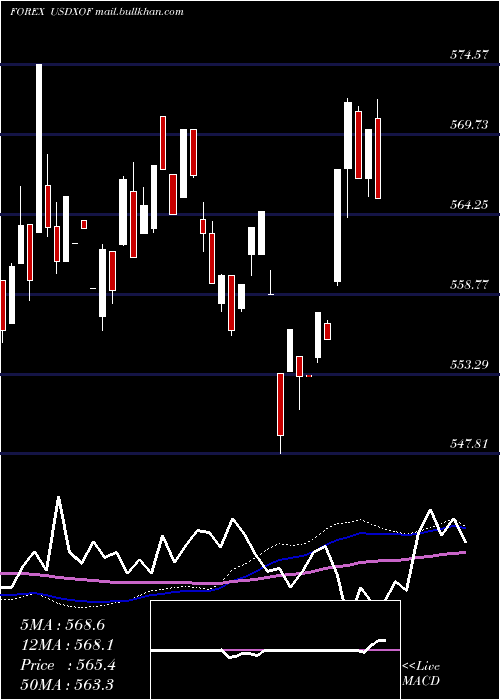Click the 5MA : 568.6 value
This screenshot has width=500, height=700.
(62, 625)
